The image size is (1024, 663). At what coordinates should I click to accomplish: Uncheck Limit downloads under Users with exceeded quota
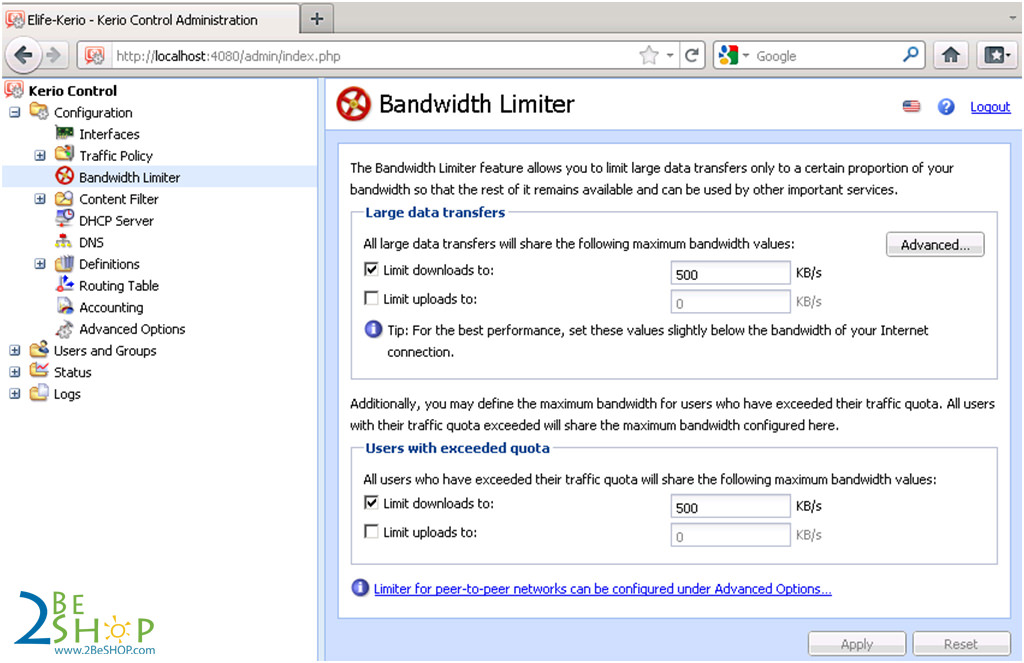tap(371, 502)
